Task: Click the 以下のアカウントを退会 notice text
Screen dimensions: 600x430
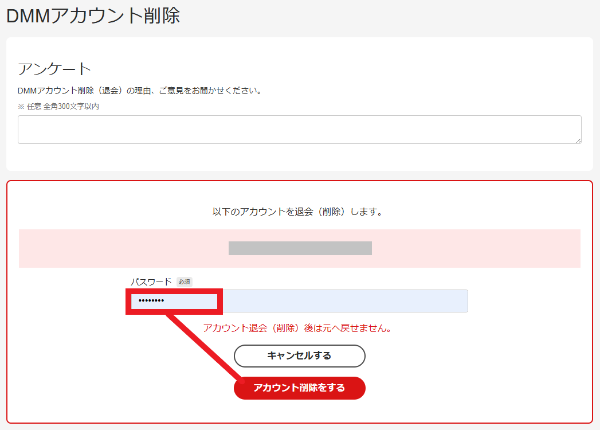Action: (297, 212)
